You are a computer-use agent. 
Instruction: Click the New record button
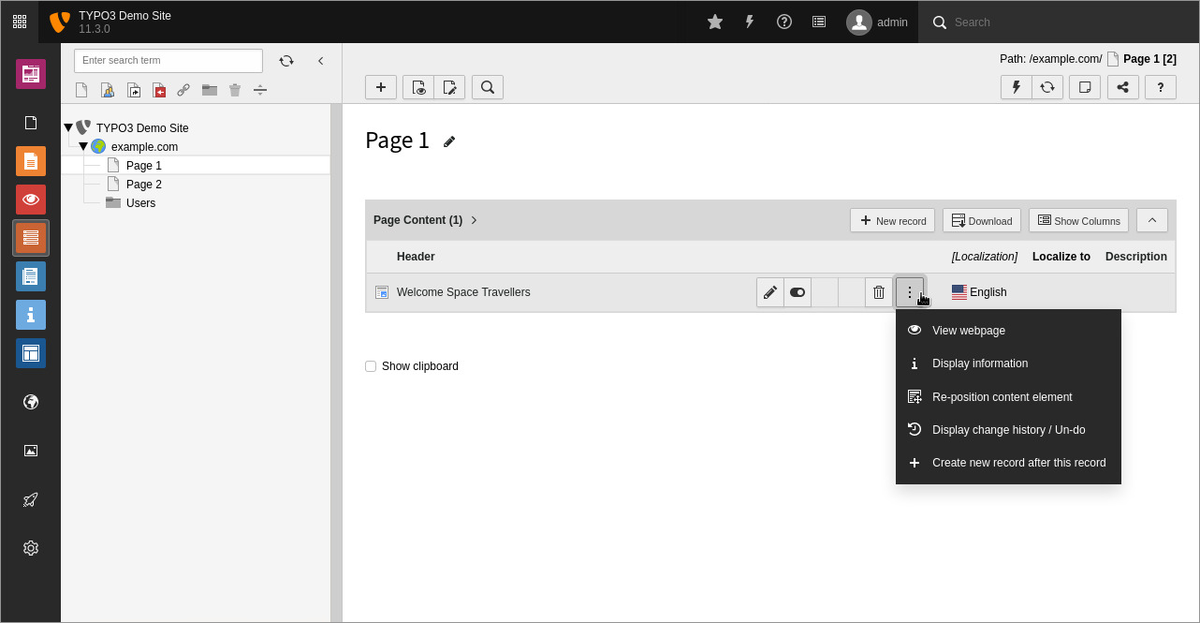[x=892, y=220]
